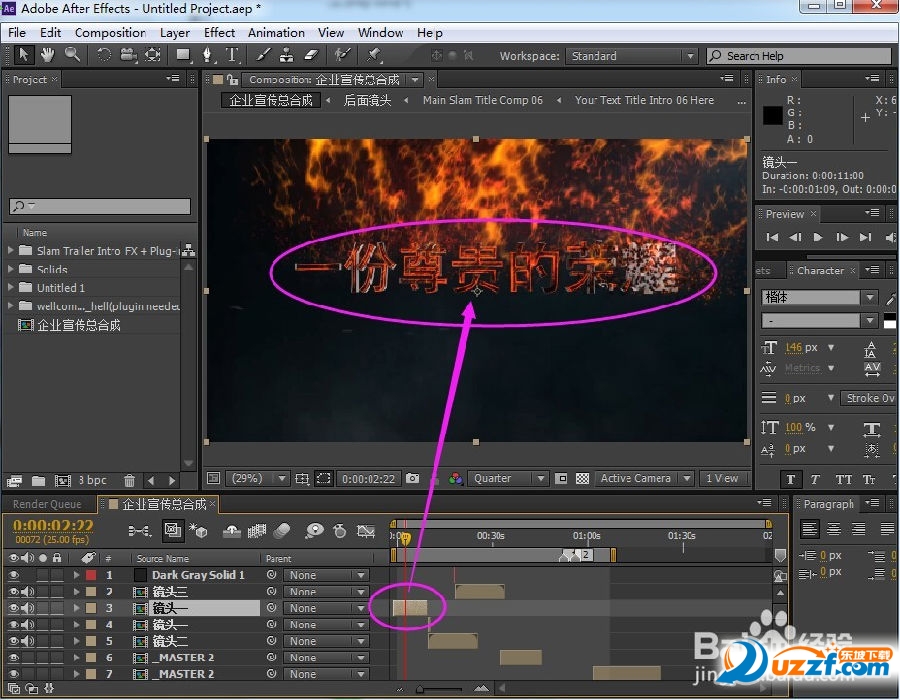Select the Clone Stamp tool
Viewport: 900px width, 700px height.
tap(286, 55)
